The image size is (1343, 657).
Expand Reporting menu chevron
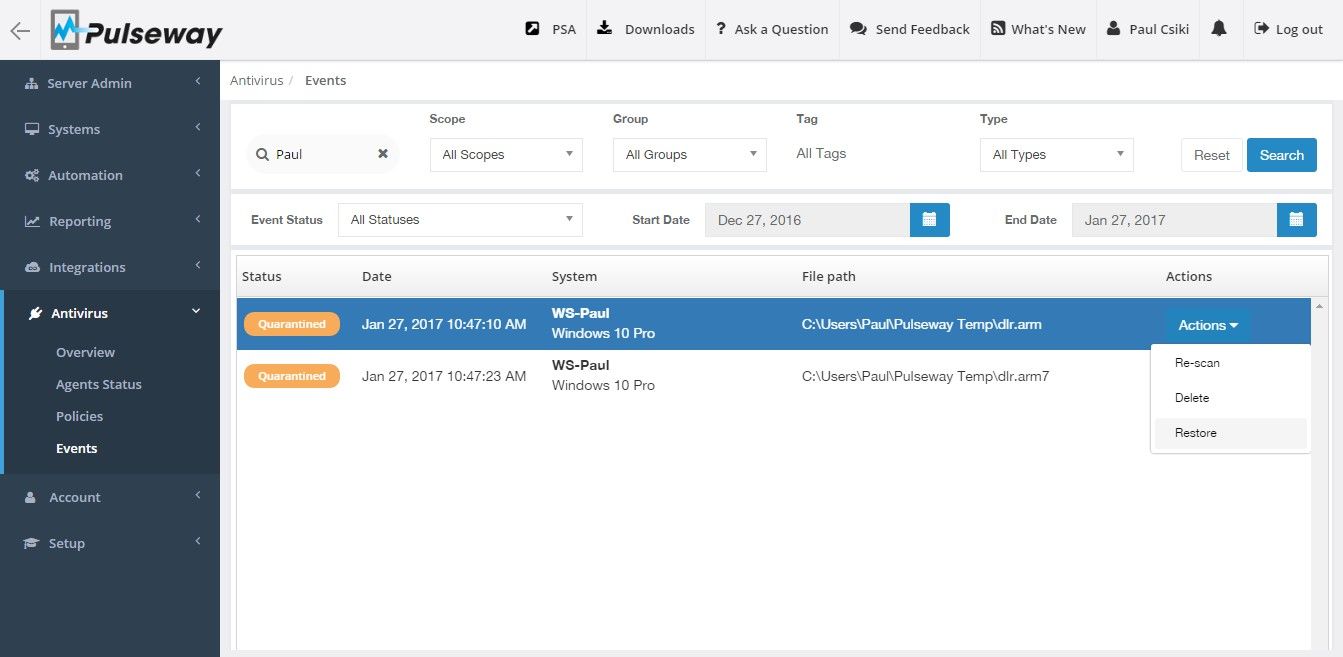pos(198,219)
